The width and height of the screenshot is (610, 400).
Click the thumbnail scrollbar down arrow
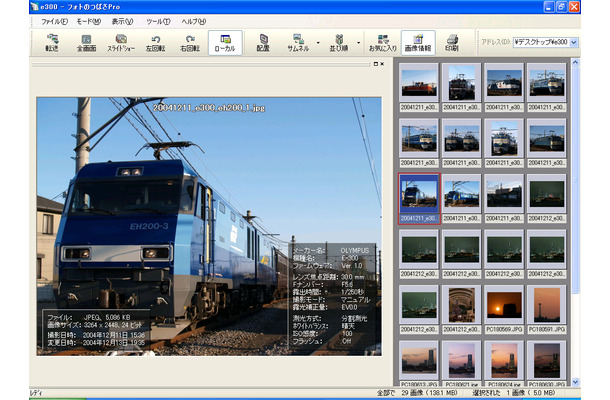coord(575,382)
